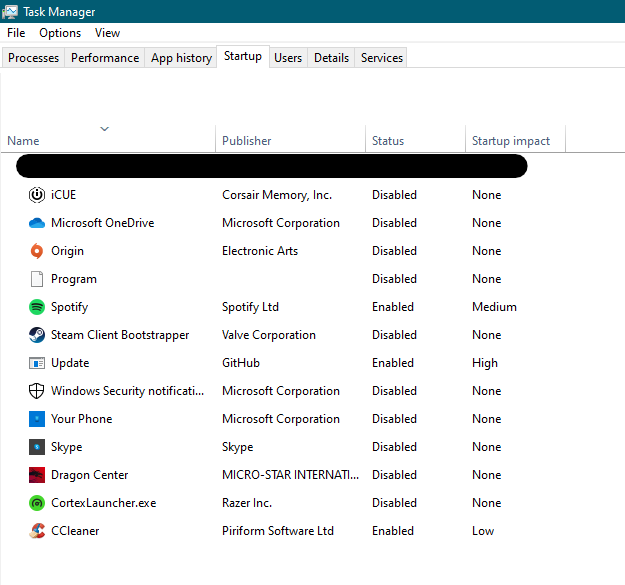
Task: Click Low impact in CCleaner row
Action: coord(483,531)
